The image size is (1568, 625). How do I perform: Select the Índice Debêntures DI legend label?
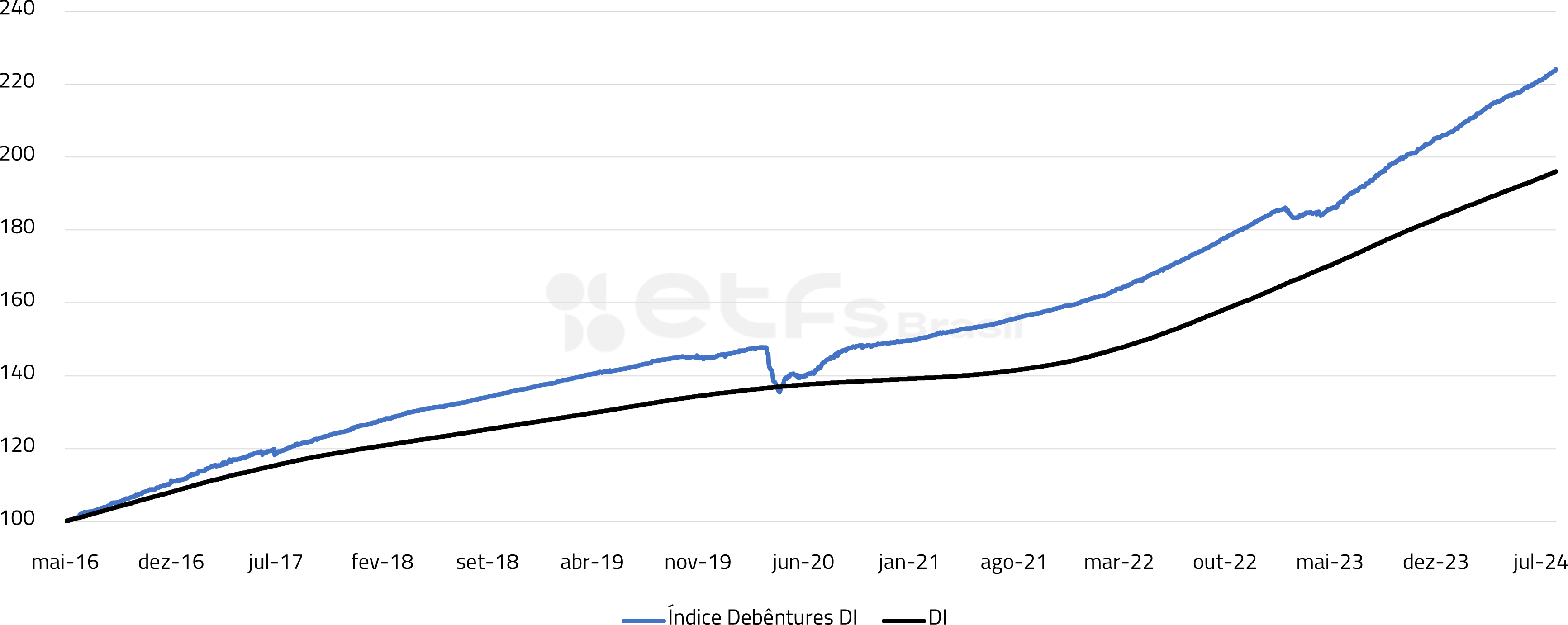coord(762,617)
